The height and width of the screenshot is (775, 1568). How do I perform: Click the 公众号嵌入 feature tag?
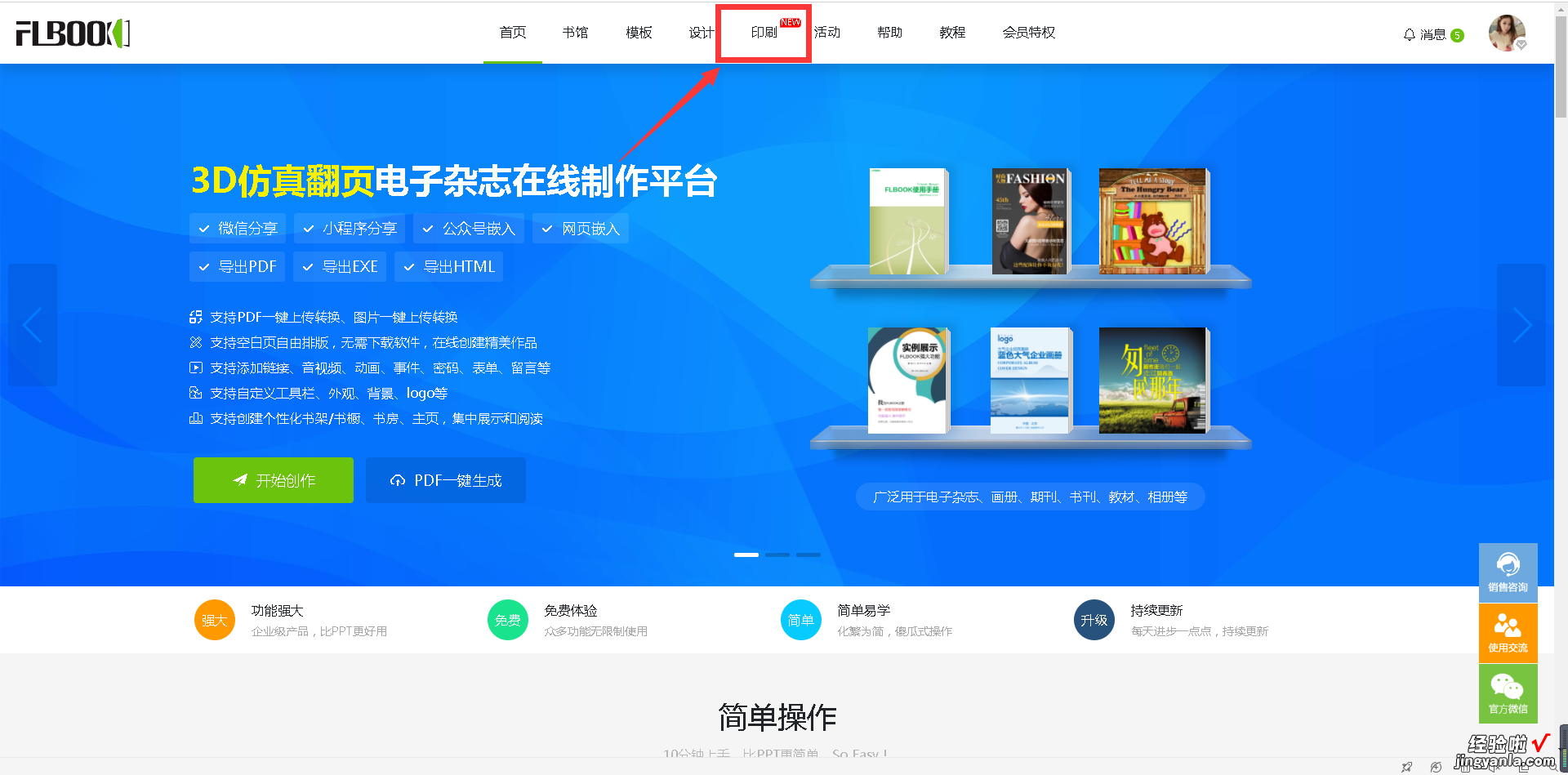click(x=469, y=229)
